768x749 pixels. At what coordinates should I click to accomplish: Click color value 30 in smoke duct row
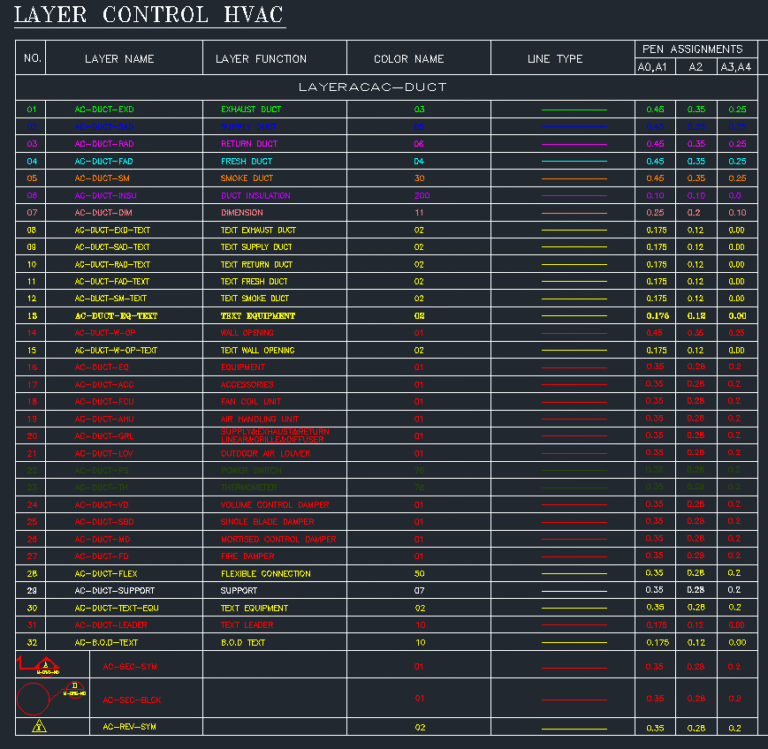point(419,178)
